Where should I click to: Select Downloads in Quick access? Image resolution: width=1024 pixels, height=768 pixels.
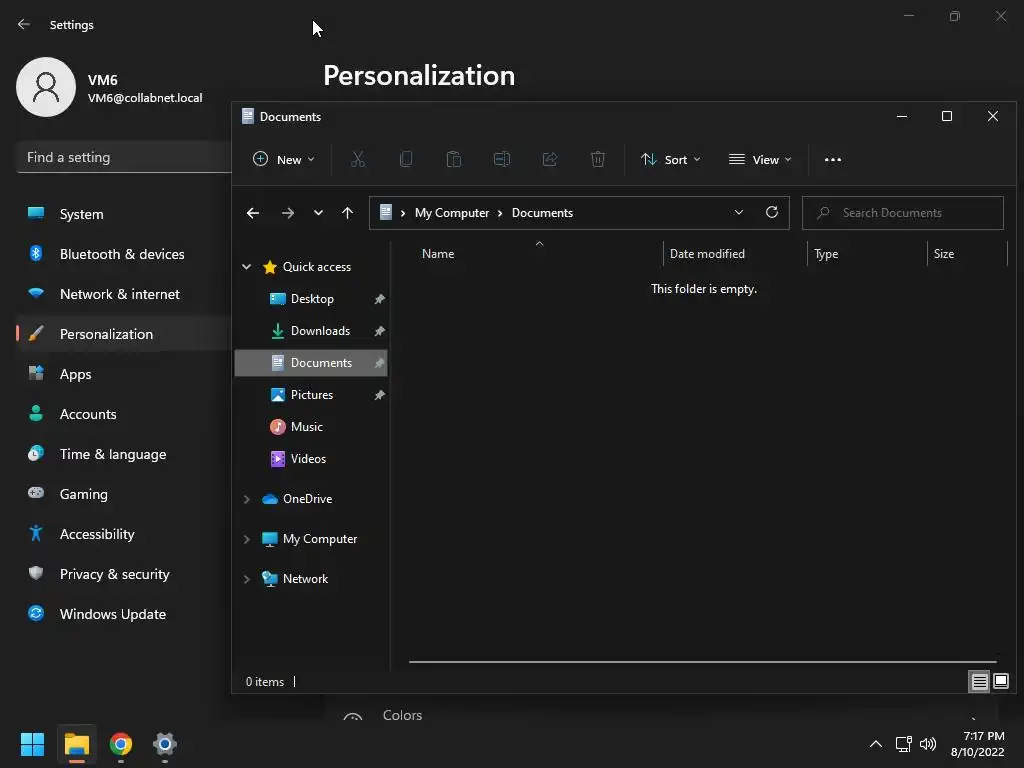(320, 331)
